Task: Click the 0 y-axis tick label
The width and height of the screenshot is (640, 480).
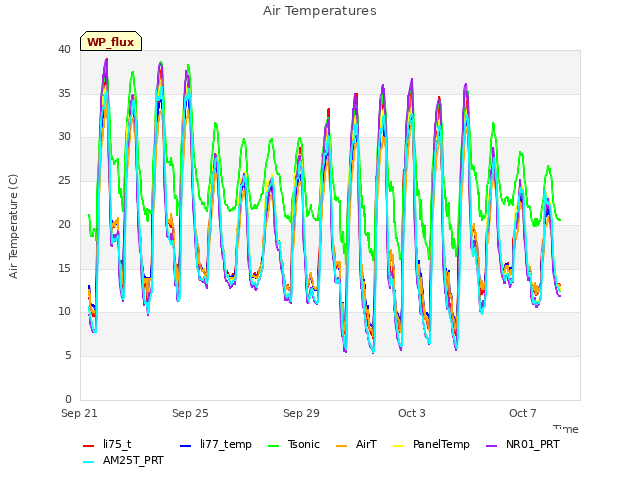Action: (x=68, y=399)
